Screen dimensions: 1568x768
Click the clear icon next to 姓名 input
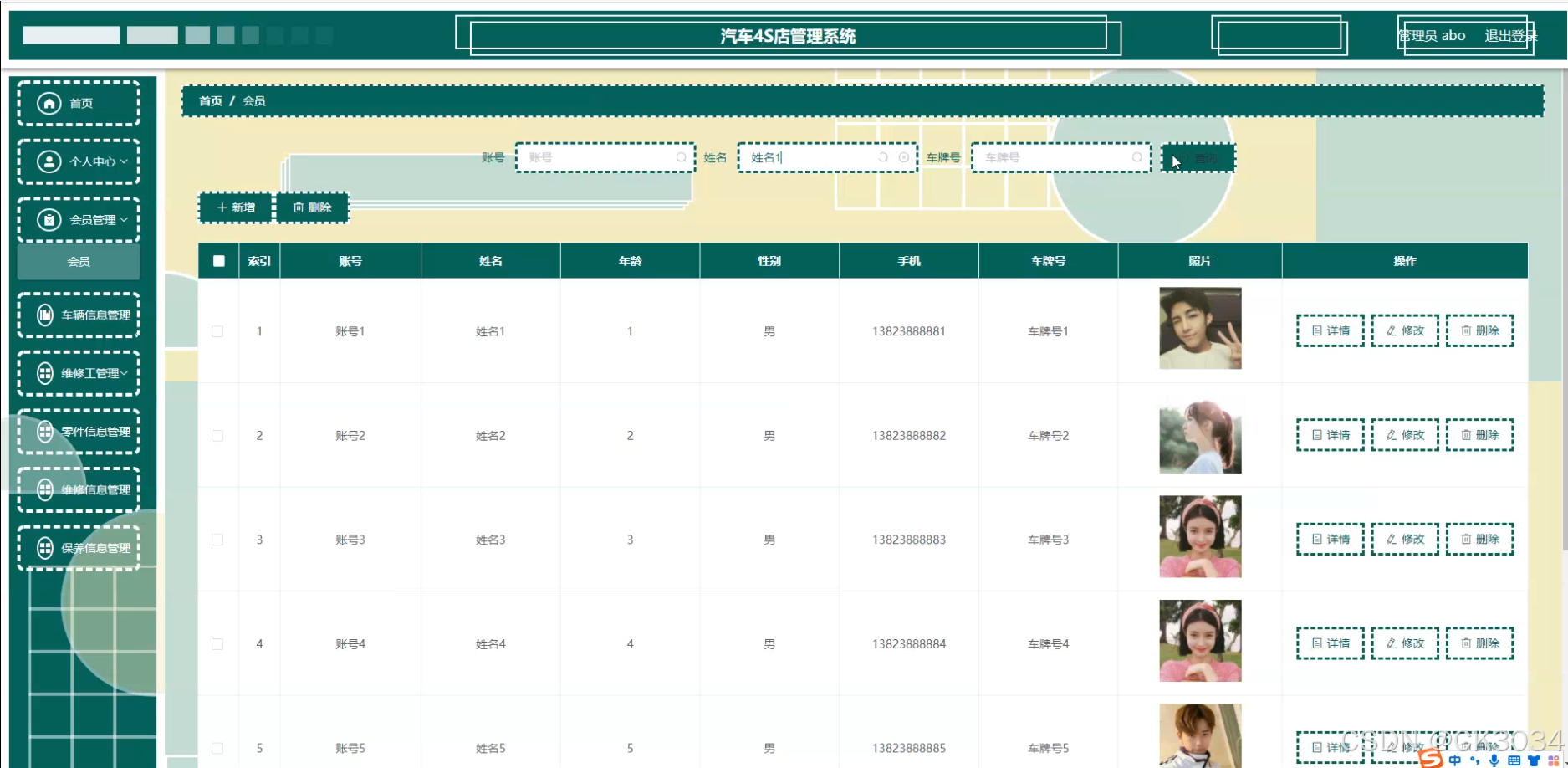[x=903, y=157]
